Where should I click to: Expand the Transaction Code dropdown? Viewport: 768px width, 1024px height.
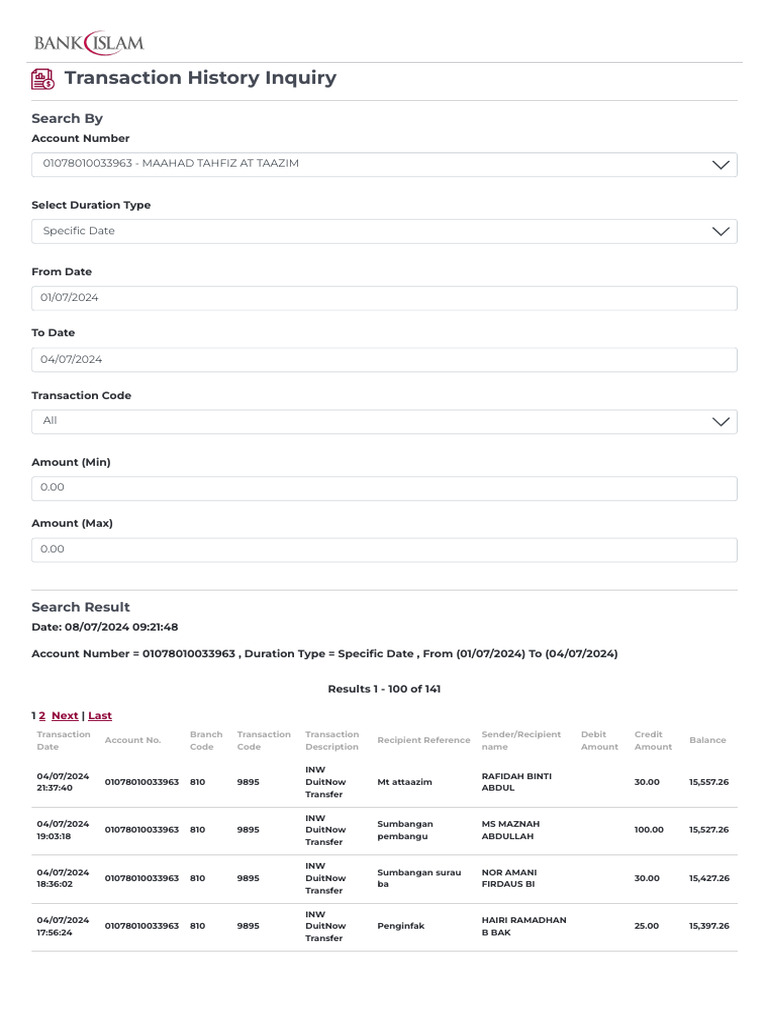pos(384,421)
